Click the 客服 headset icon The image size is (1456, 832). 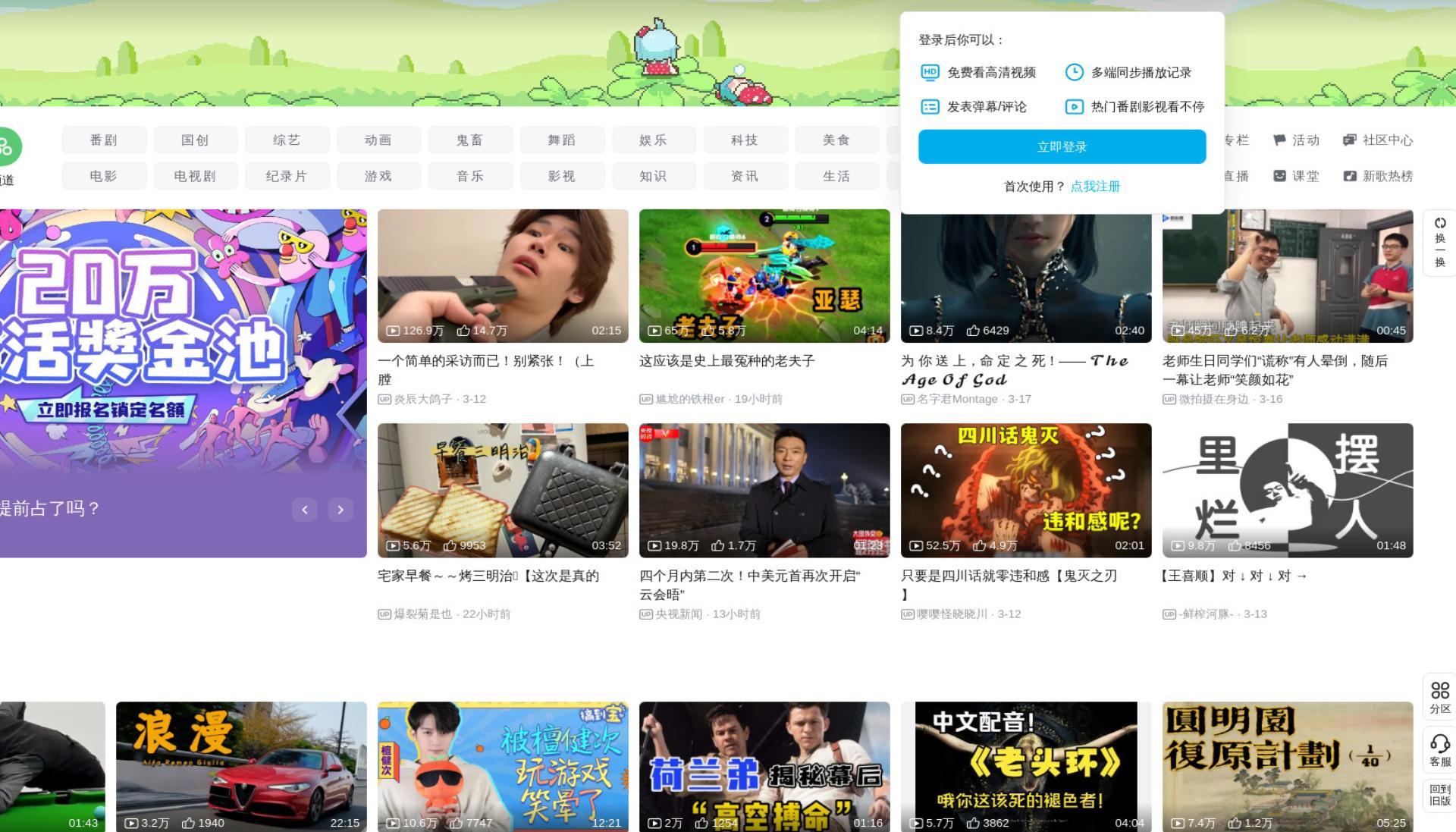click(1440, 743)
